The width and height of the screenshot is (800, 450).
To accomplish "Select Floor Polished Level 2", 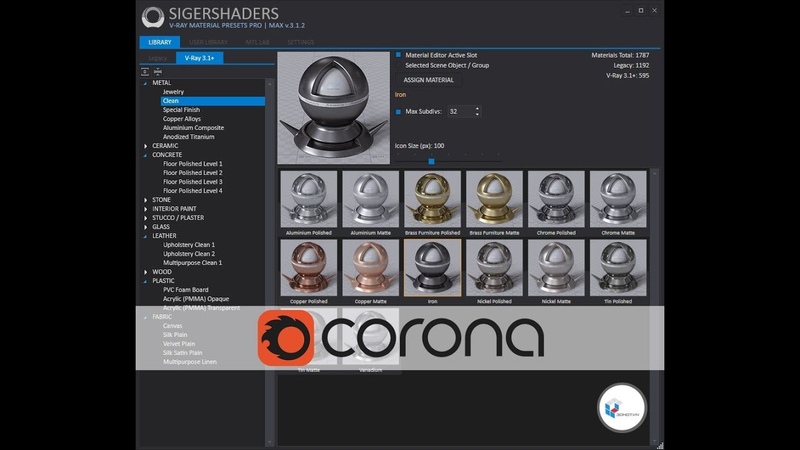I will 193,173.
